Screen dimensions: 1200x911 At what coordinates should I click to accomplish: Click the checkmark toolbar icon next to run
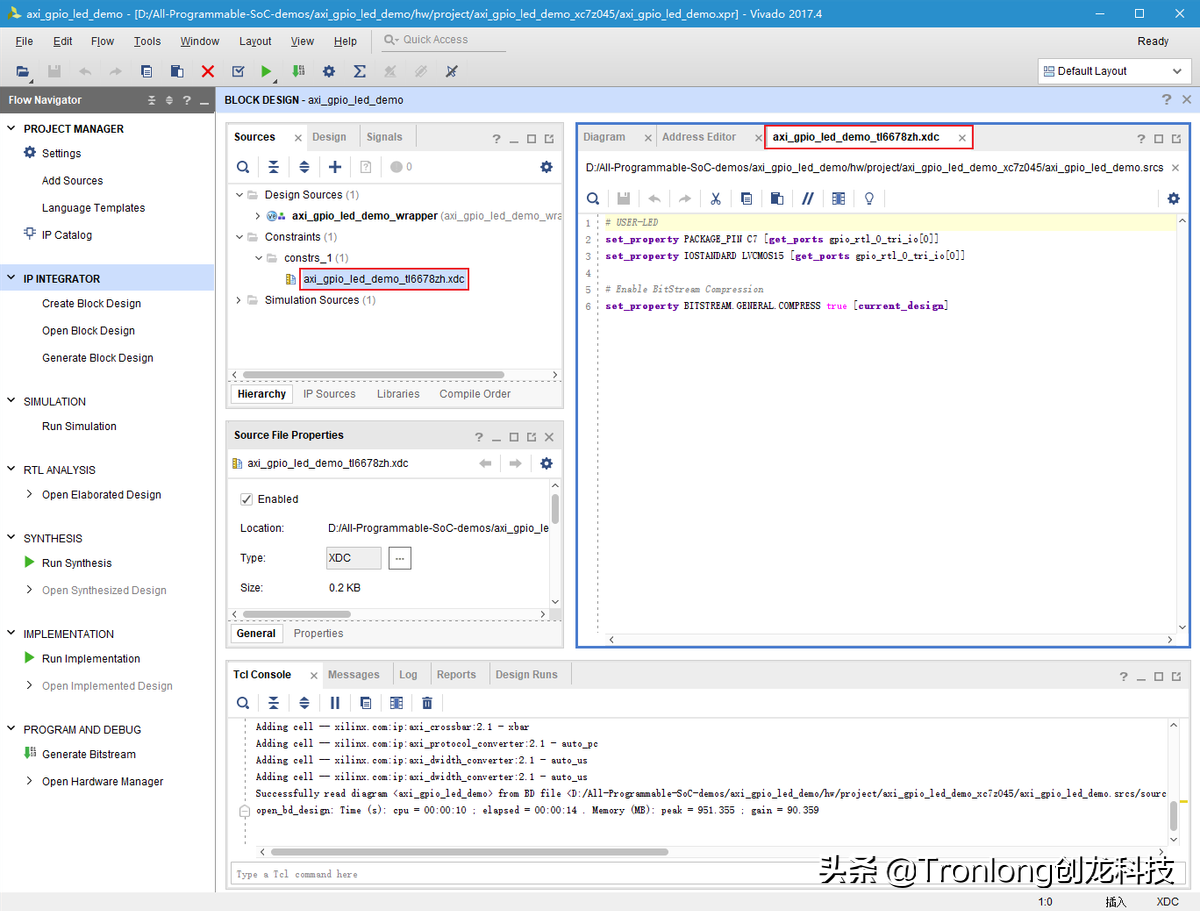point(238,71)
